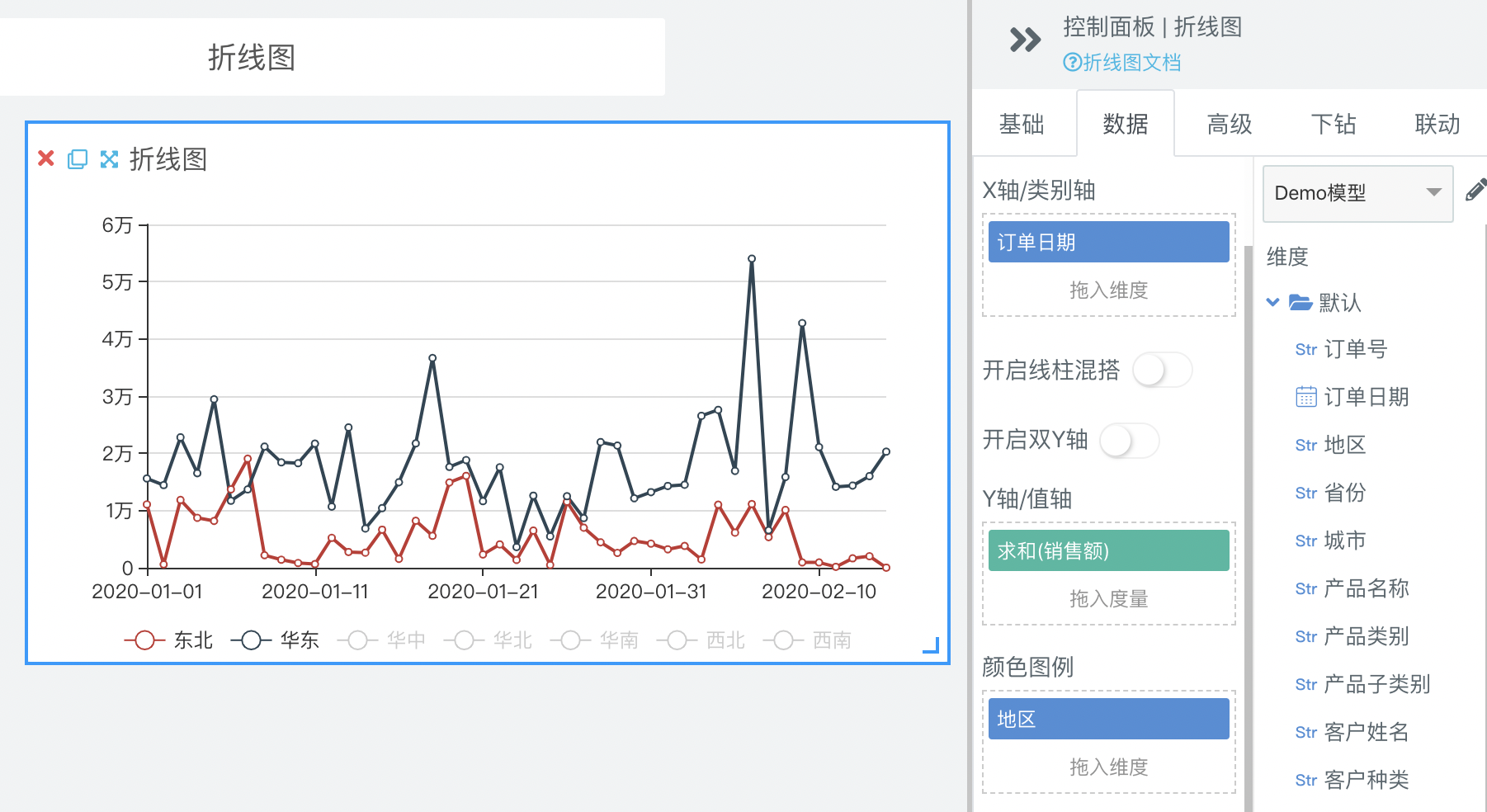The height and width of the screenshot is (812, 1487).
Task: Show 华中 series via legend
Action: coord(382,640)
